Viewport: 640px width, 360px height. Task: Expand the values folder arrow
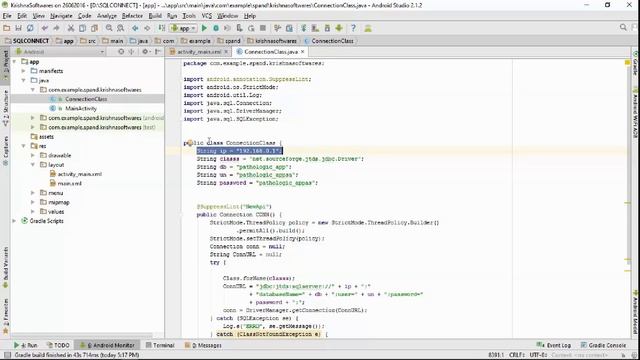pos(33,212)
